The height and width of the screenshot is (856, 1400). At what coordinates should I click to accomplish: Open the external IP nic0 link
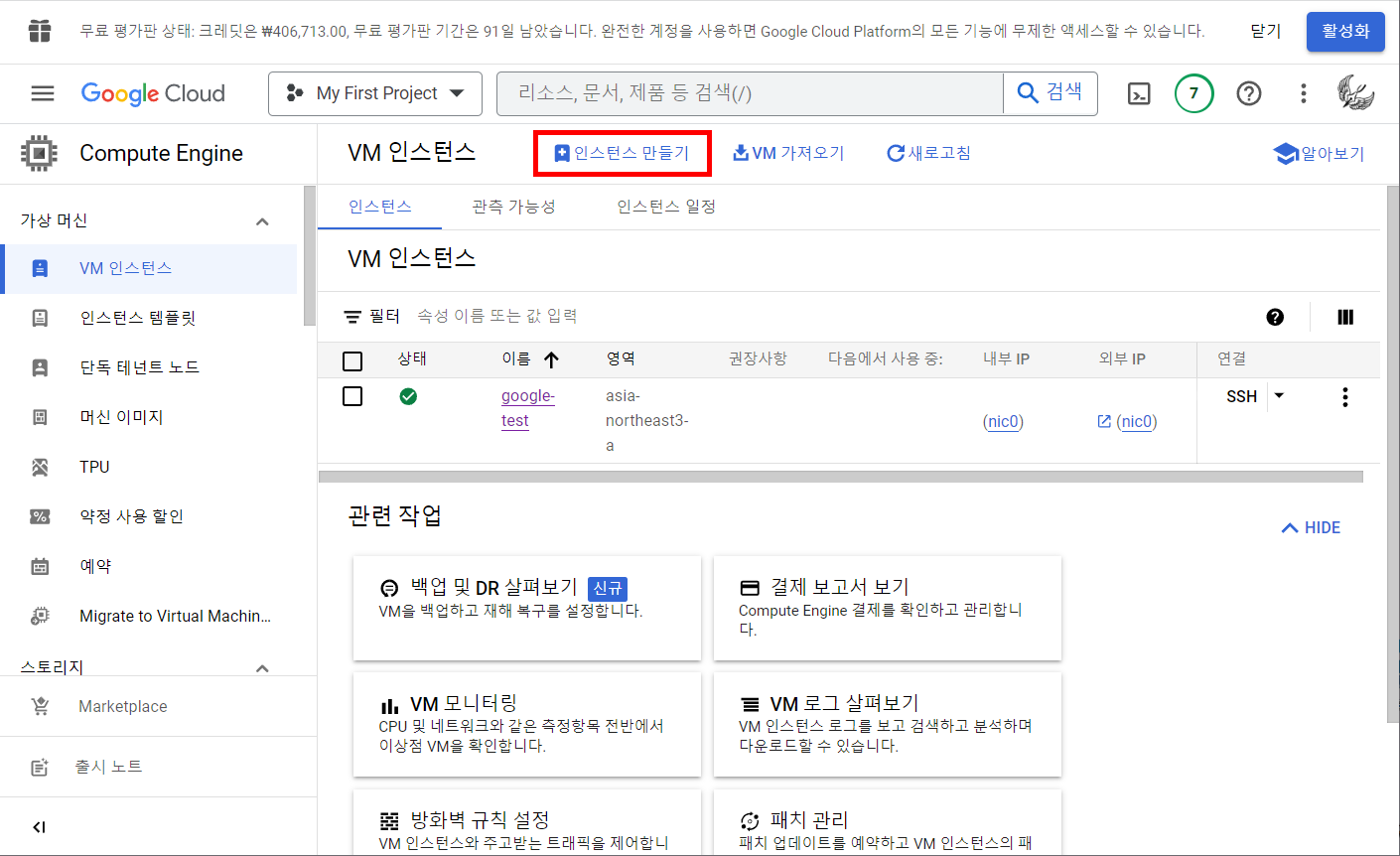pyautogui.click(x=1137, y=422)
